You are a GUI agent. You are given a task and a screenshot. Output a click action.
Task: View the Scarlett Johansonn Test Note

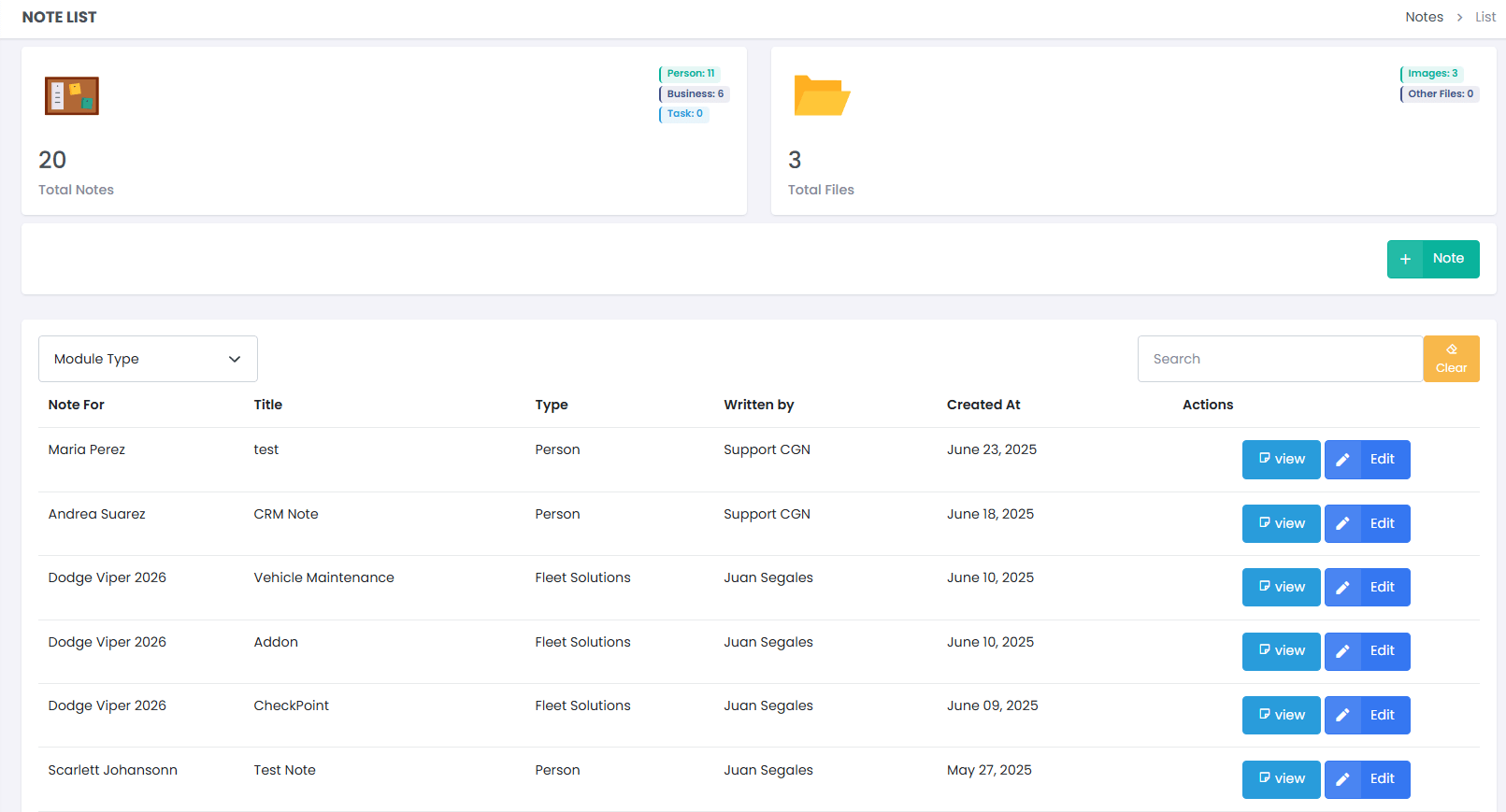[1281, 779]
